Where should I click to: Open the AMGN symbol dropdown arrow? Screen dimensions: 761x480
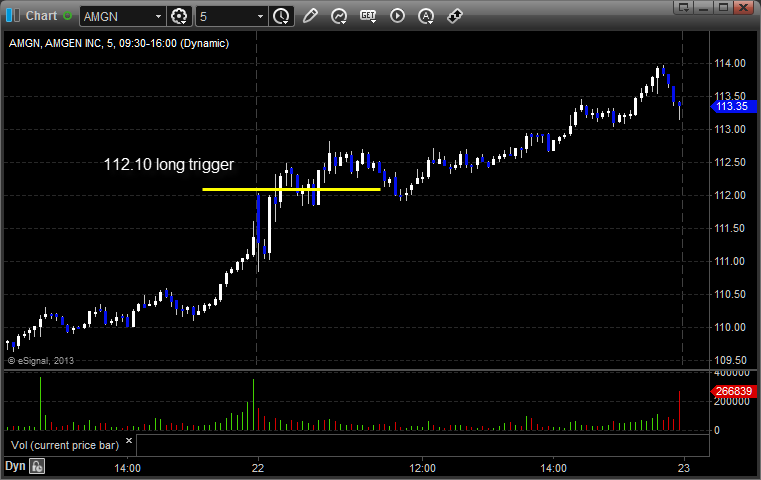click(x=158, y=17)
